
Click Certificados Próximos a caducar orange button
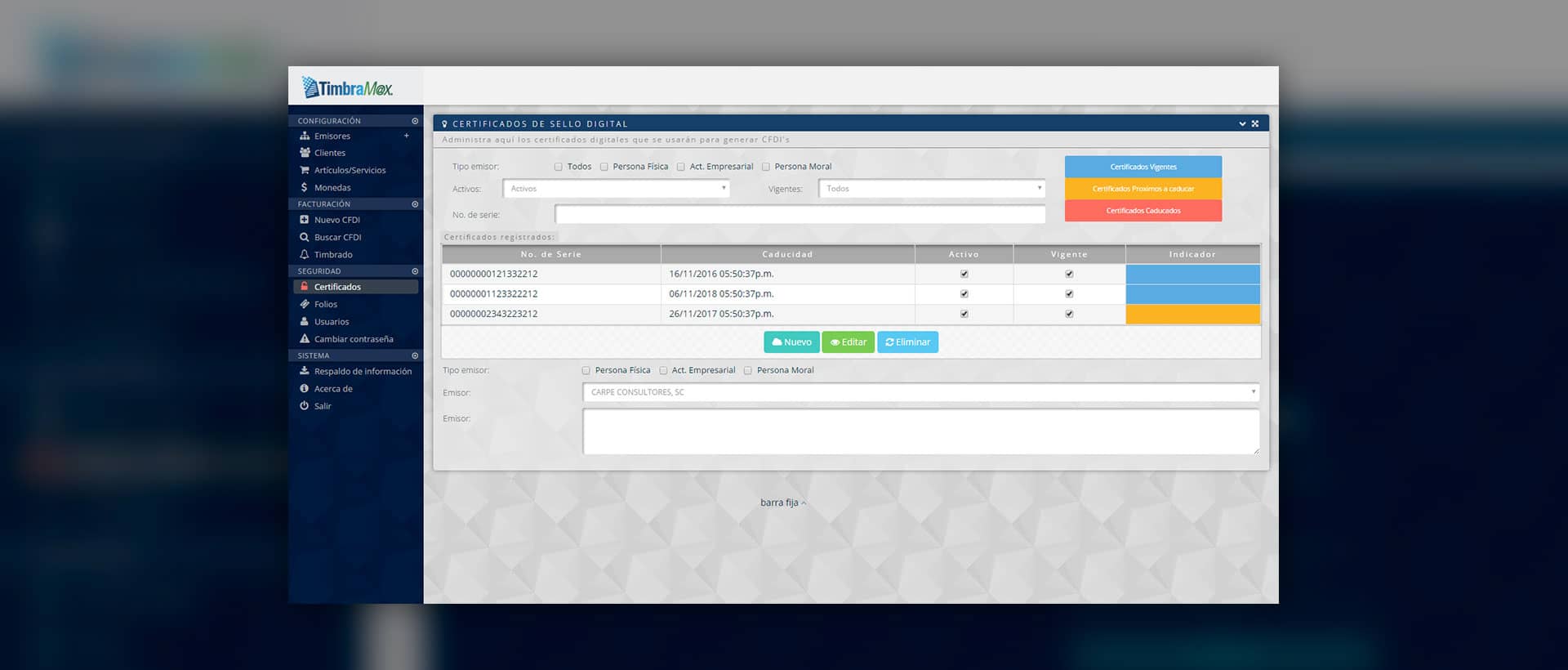pos(1143,189)
